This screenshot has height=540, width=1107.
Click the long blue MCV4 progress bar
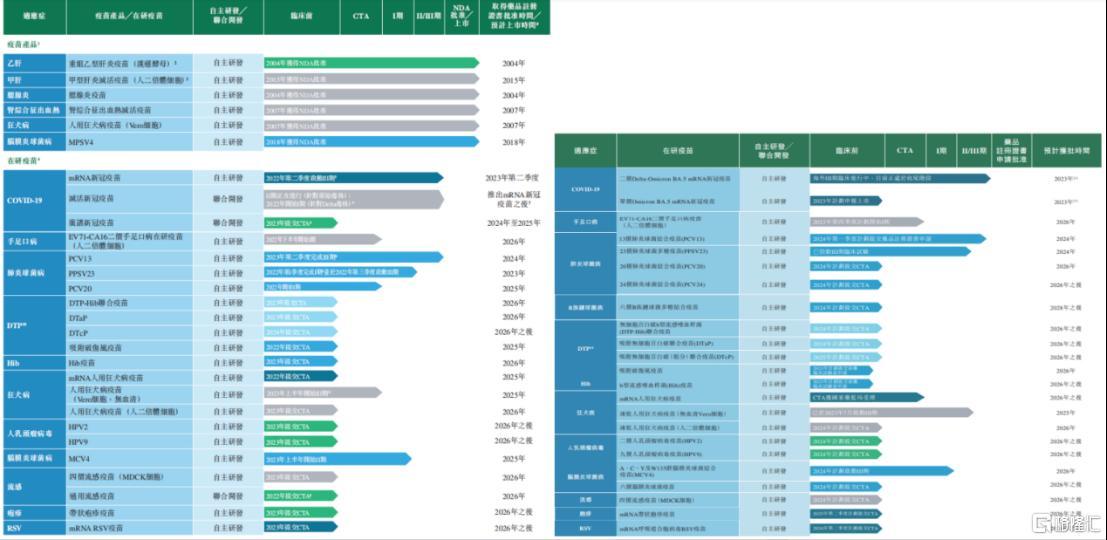[337, 459]
